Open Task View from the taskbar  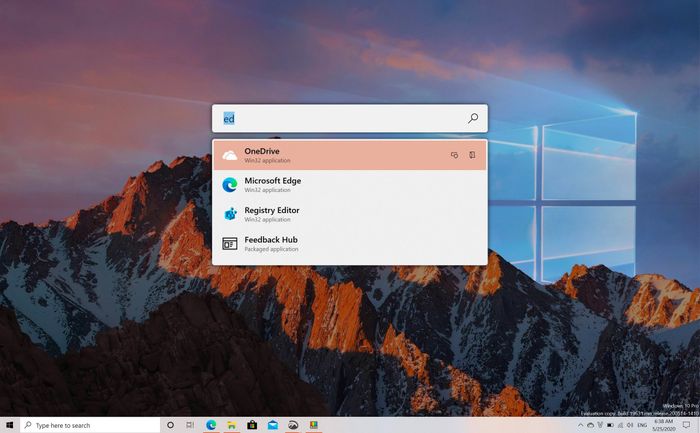click(190, 425)
